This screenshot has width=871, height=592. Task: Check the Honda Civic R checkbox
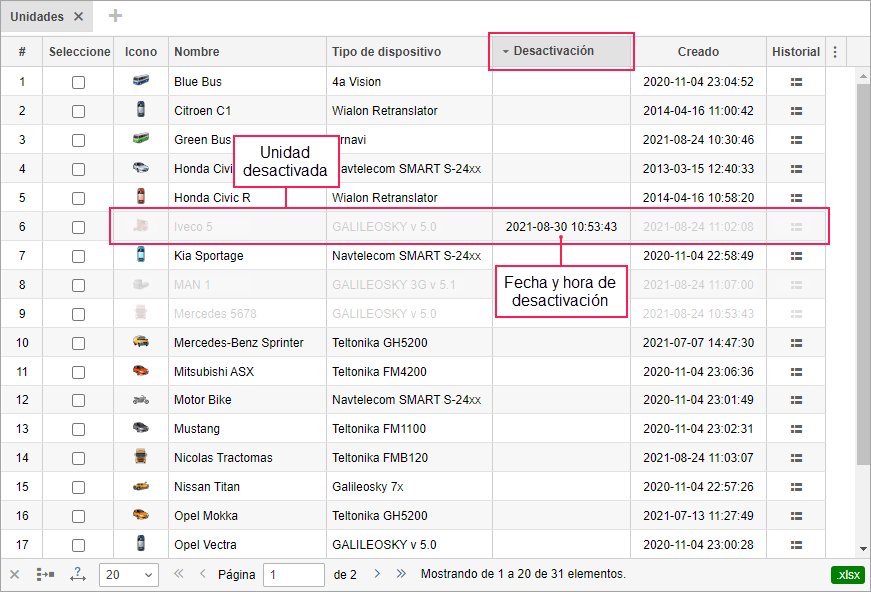tap(78, 199)
